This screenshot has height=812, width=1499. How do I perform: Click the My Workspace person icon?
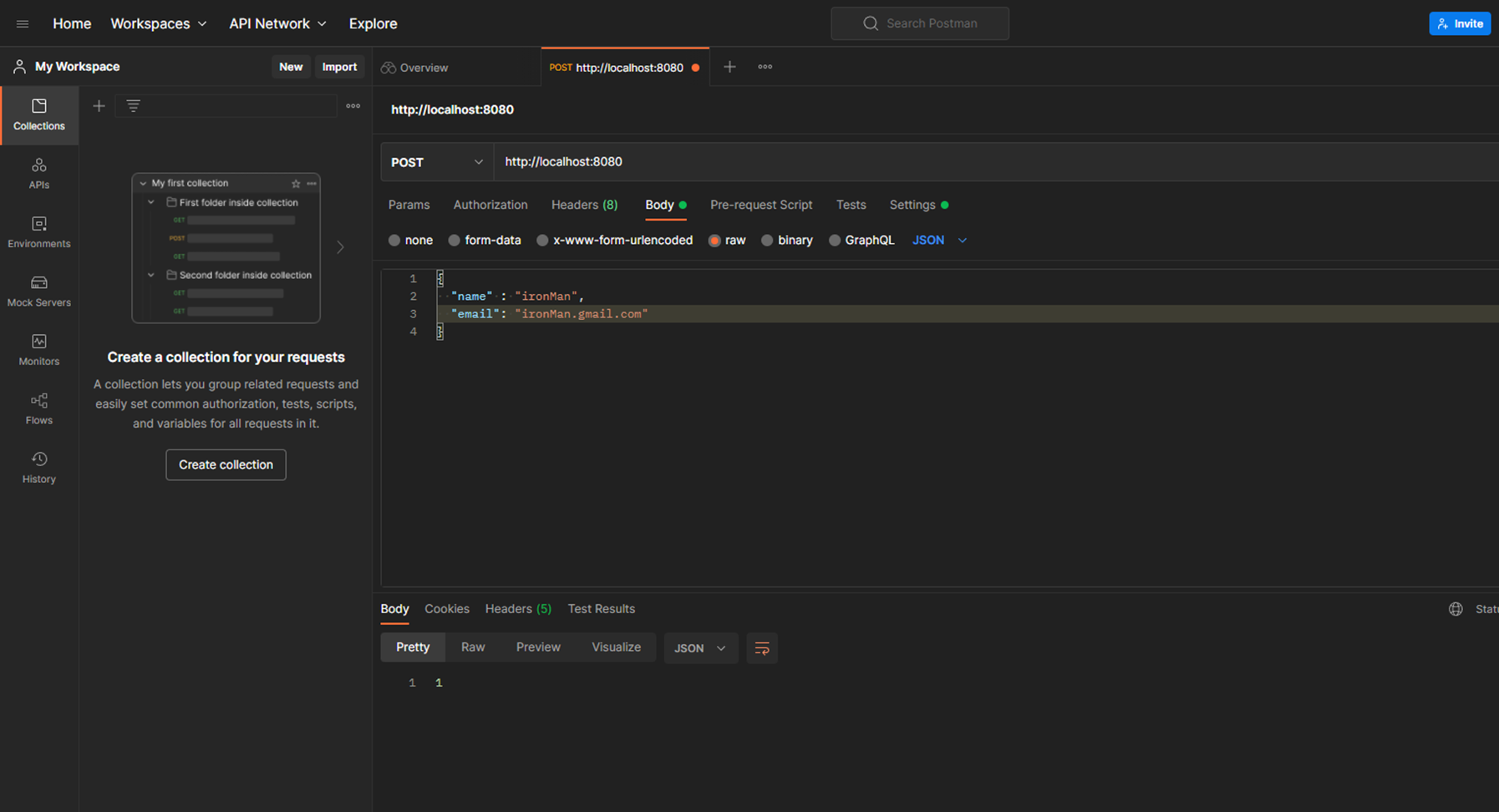coord(19,67)
